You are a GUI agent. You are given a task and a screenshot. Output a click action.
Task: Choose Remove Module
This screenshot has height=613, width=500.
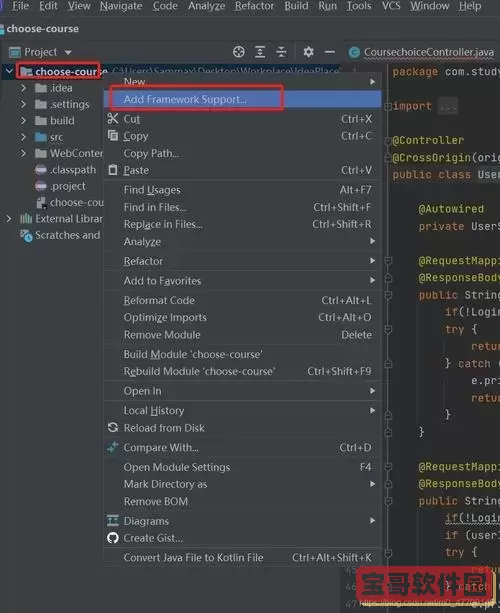tap(242, 335)
